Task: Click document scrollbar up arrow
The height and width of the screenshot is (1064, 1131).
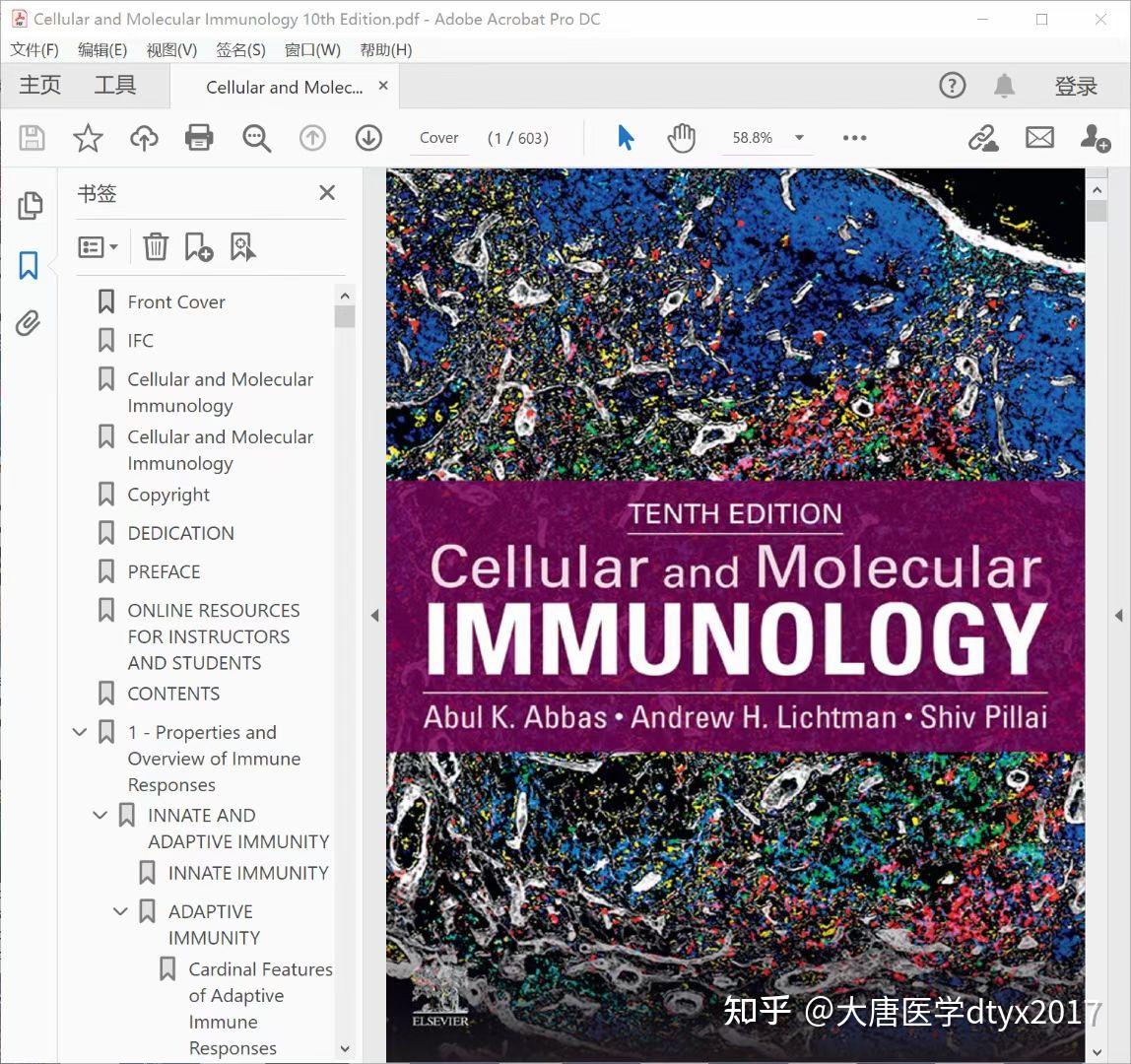Action: pos(1098,190)
